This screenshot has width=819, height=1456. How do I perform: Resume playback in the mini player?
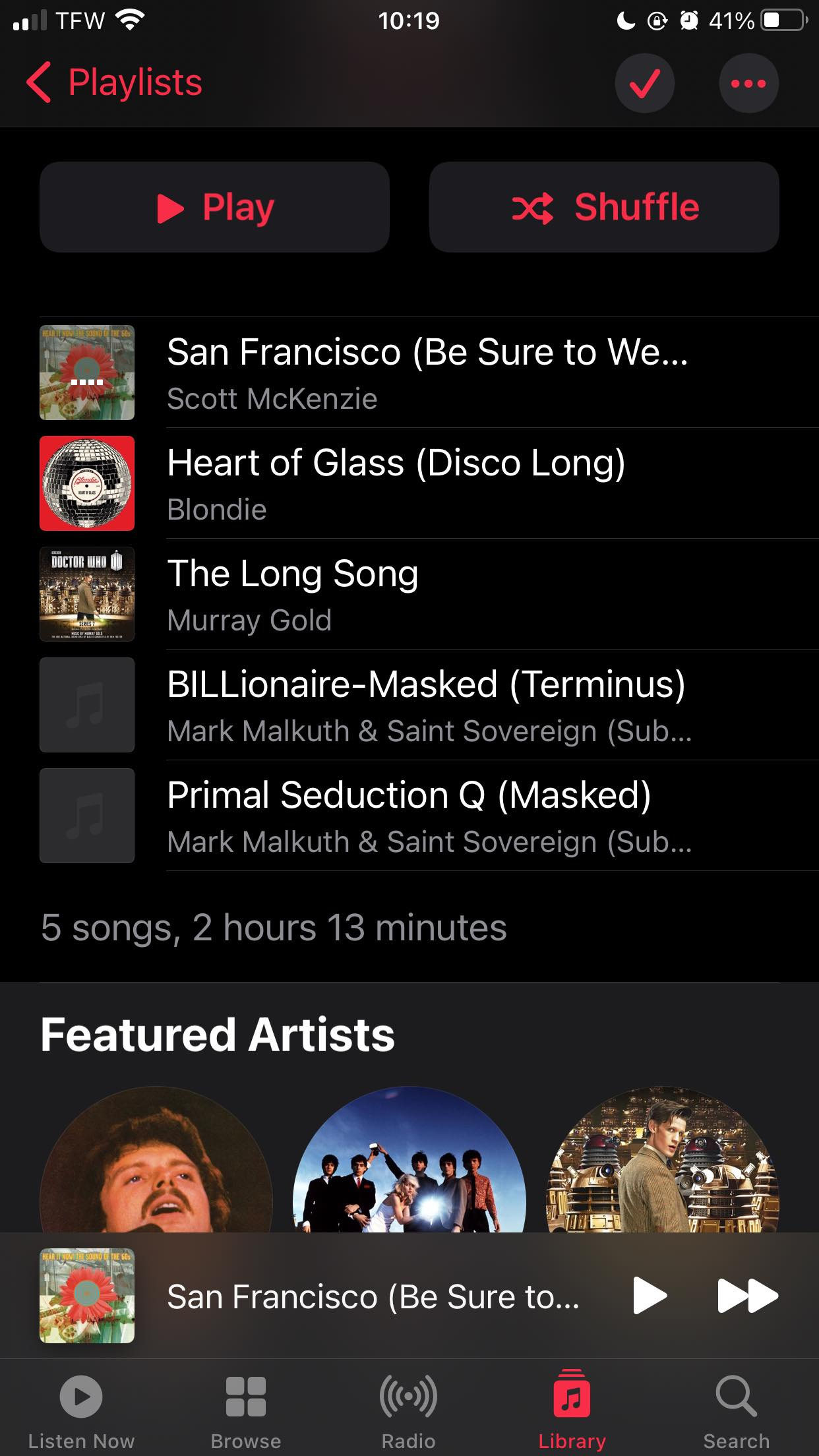pyautogui.click(x=650, y=1296)
